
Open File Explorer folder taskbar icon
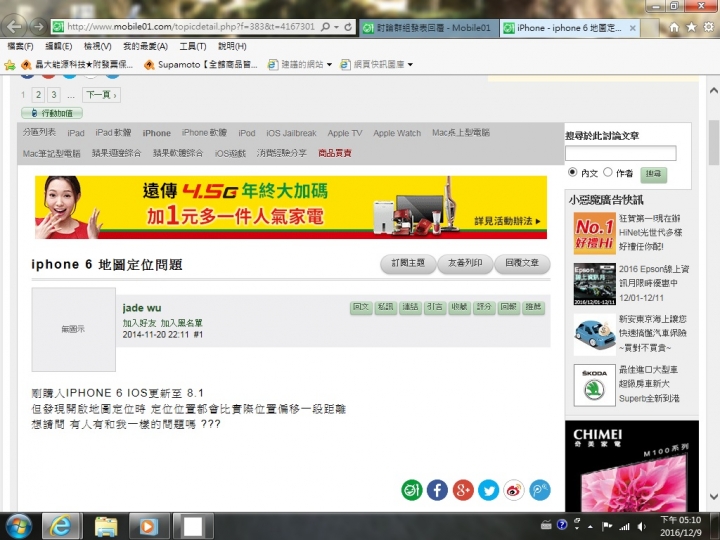coord(106,526)
